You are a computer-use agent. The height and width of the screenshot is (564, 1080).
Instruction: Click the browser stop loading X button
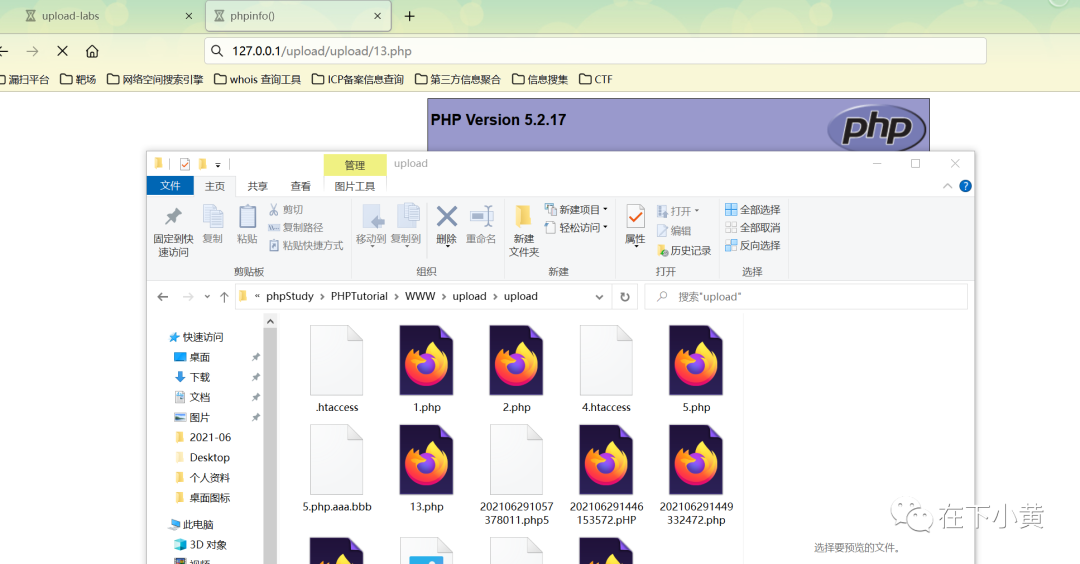(x=62, y=51)
